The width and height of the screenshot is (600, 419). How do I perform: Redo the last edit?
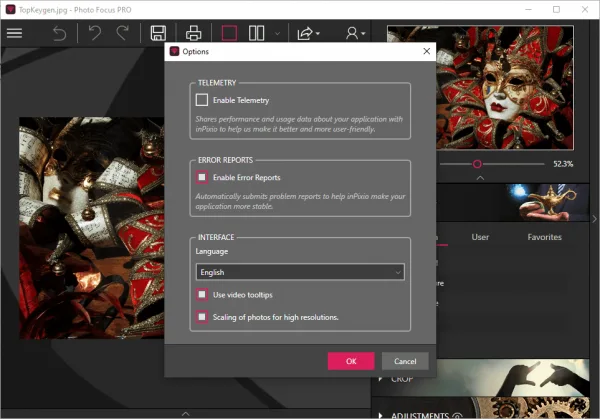(122, 33)
